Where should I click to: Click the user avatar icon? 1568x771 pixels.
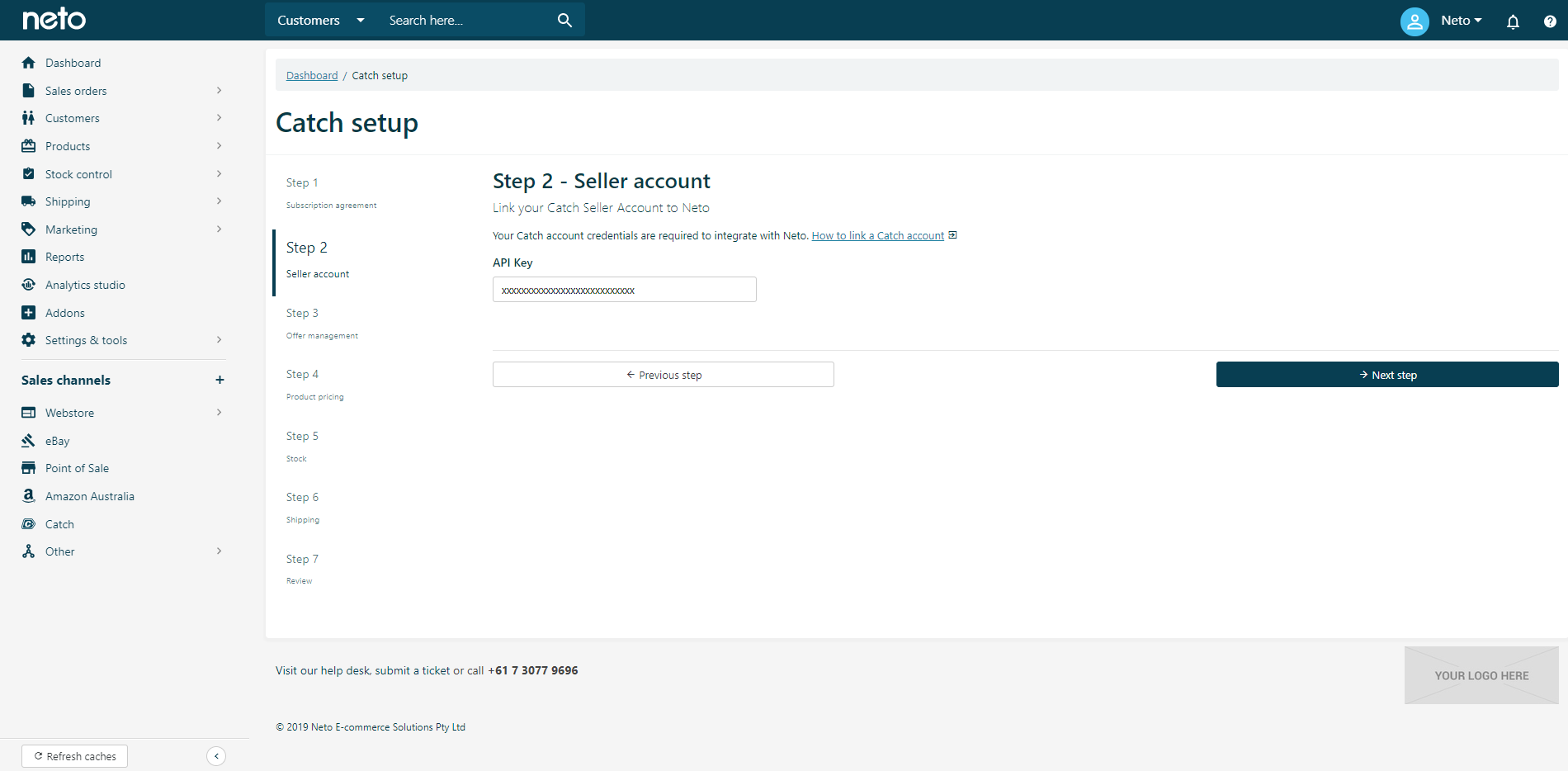(x=1415, y=21)
